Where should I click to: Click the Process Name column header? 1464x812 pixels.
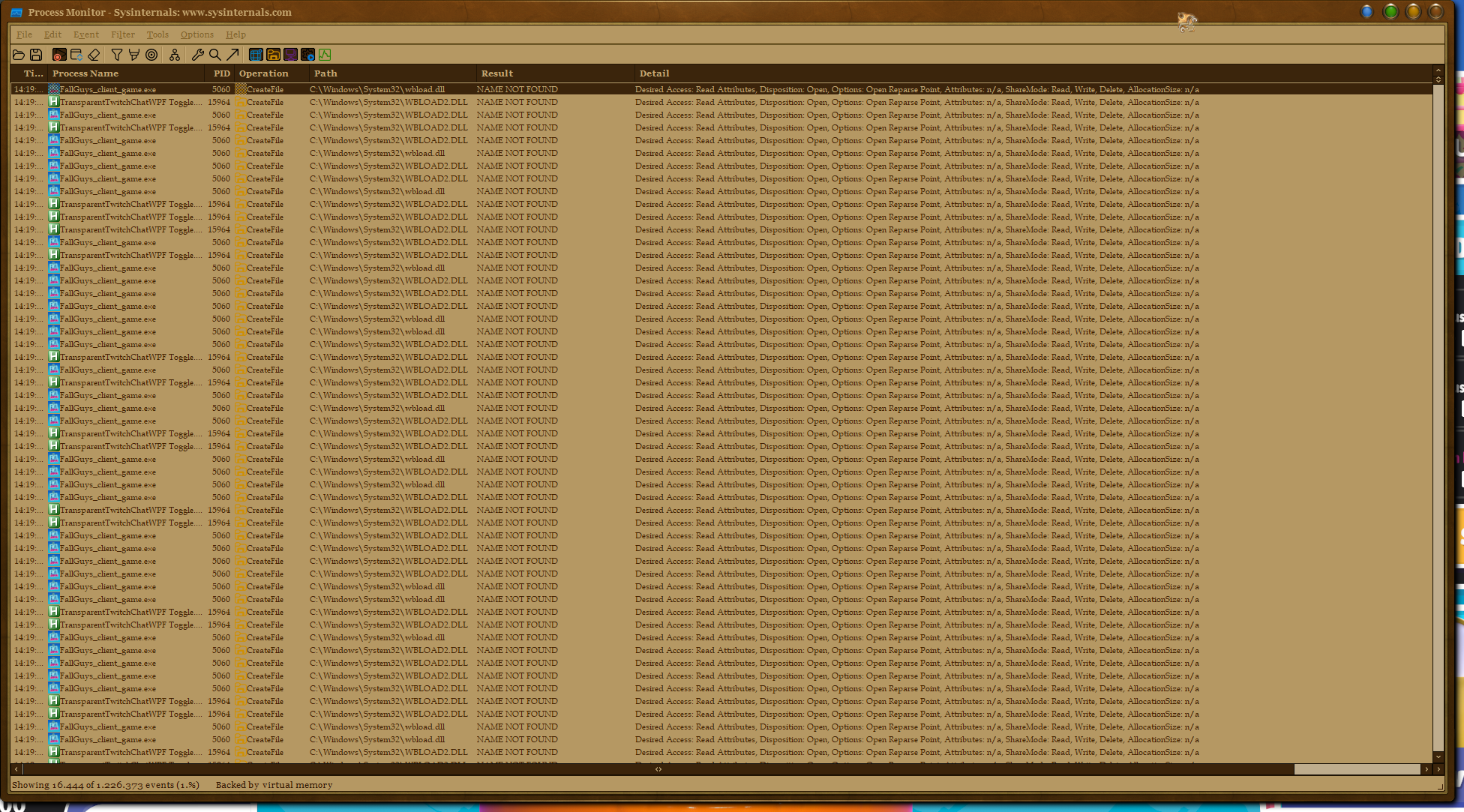coord(126,73)
